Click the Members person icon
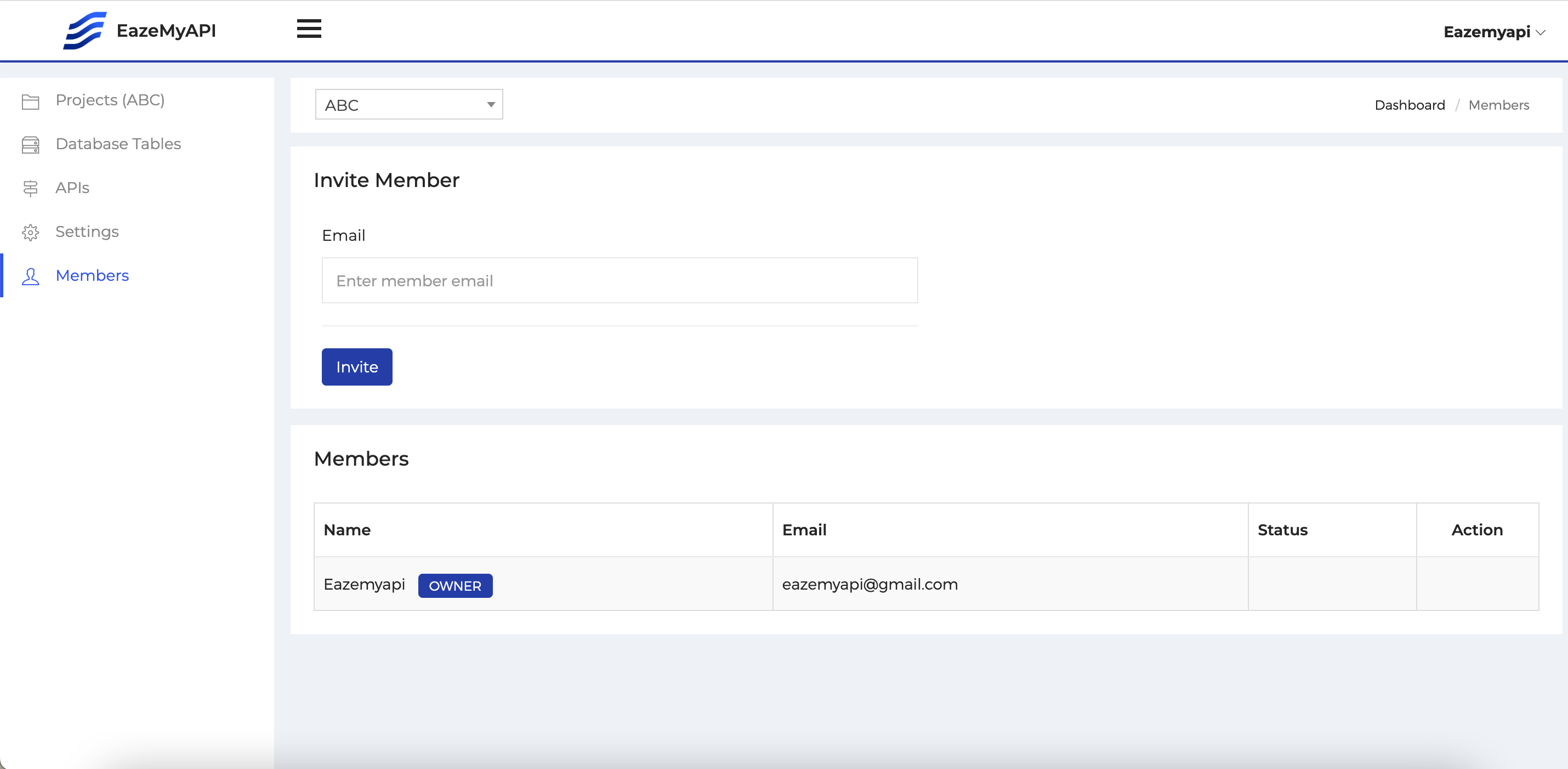 tap(31, 276)
